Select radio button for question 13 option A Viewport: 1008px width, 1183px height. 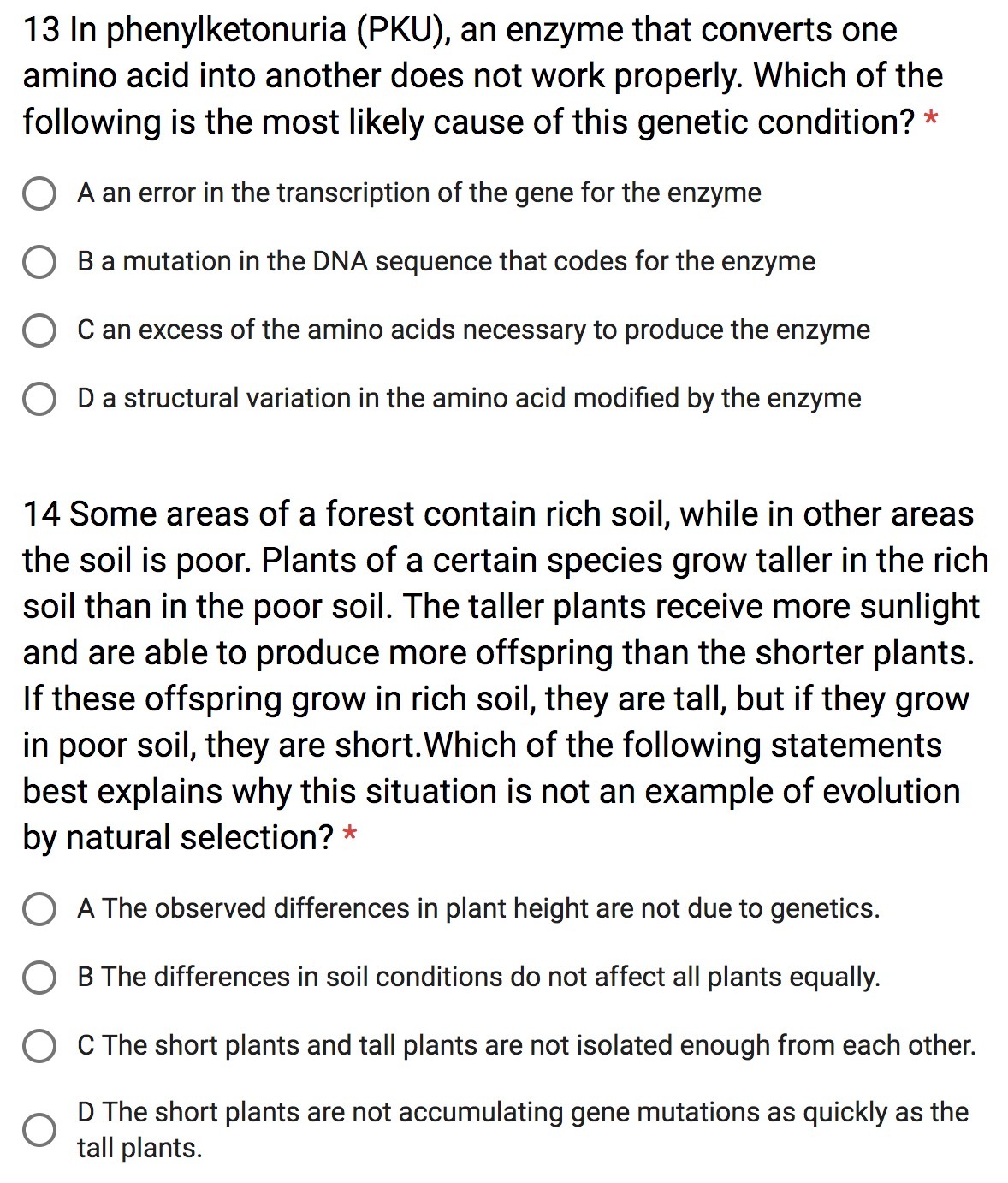coord(39,193)
